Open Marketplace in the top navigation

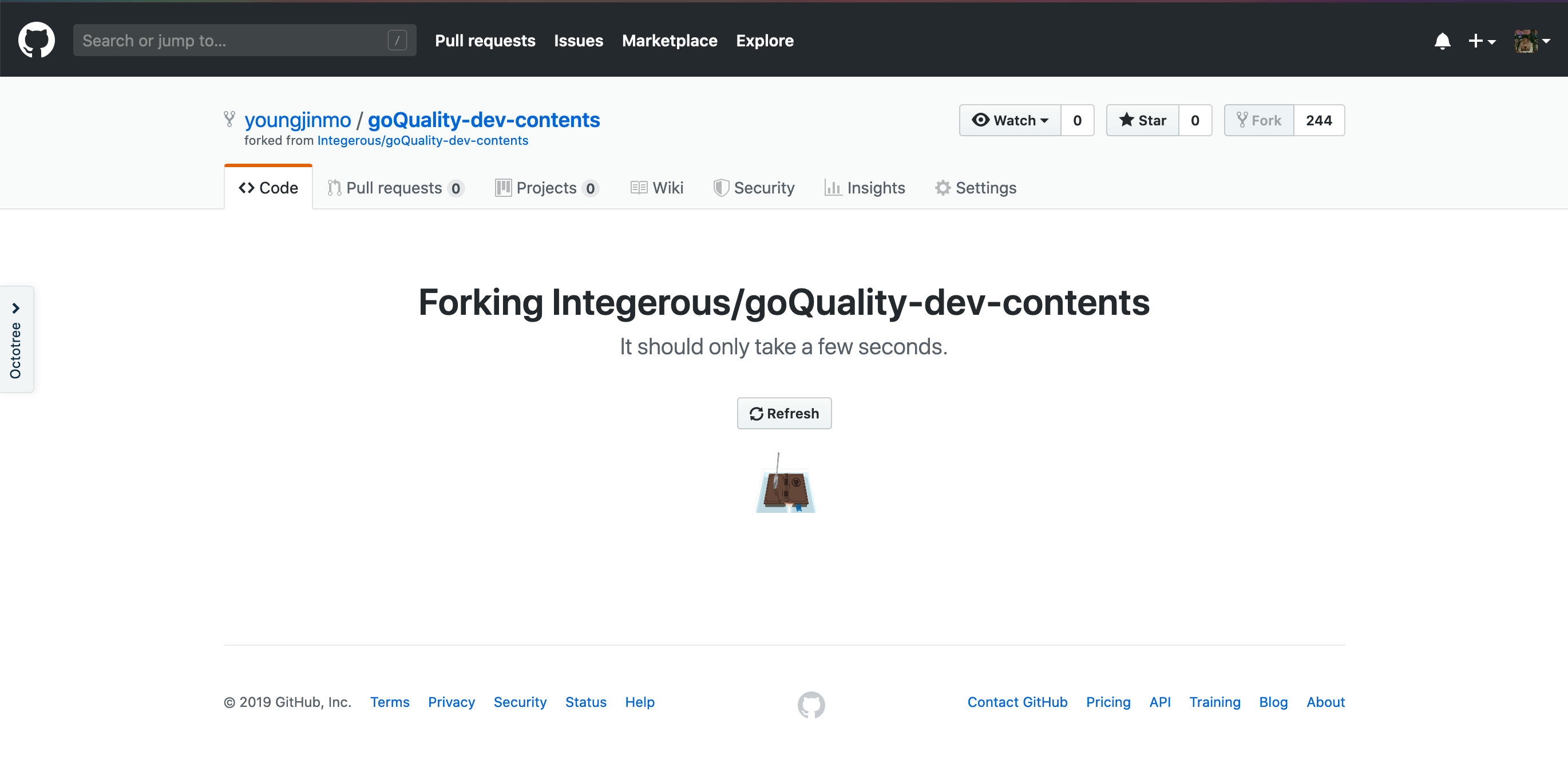coord(669,40)
